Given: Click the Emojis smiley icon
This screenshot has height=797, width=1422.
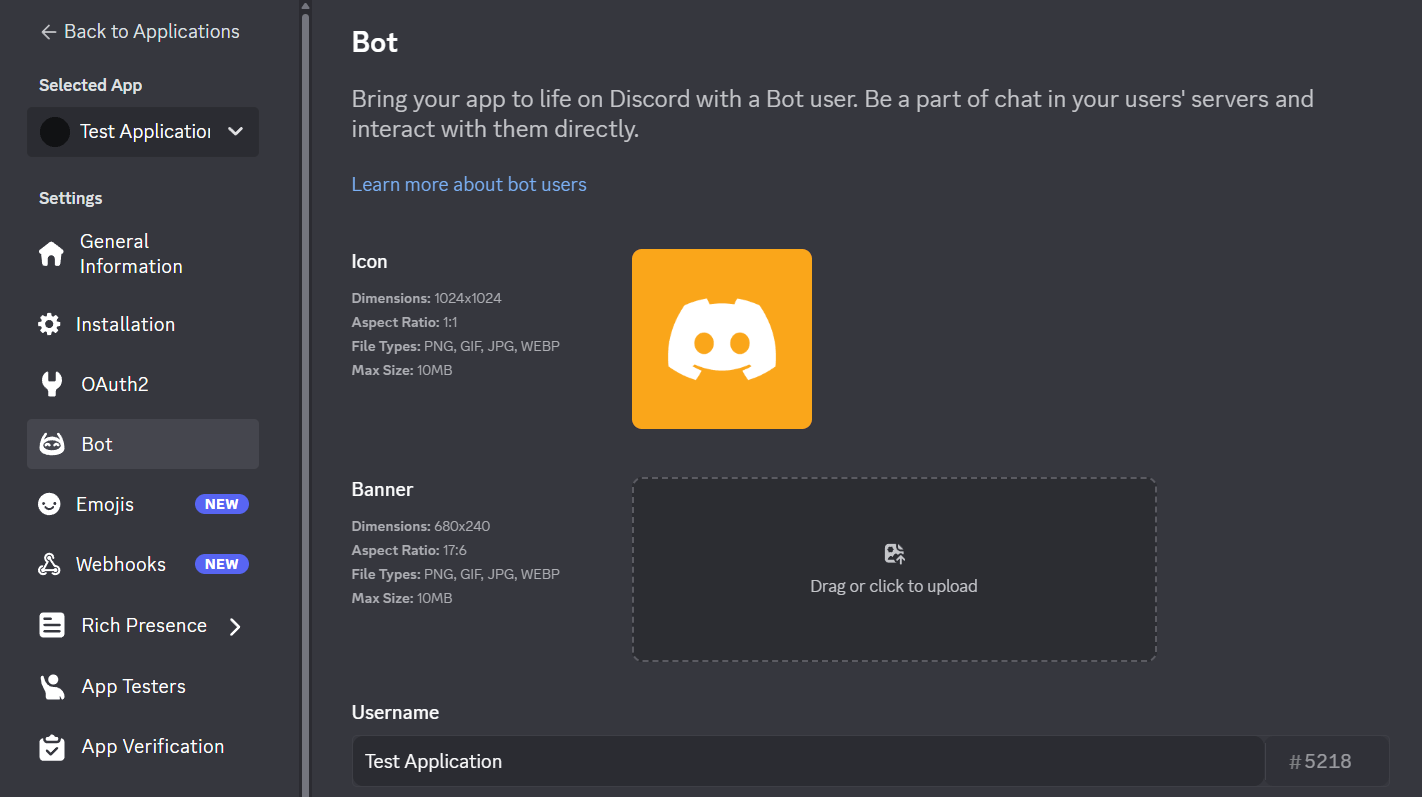Looking at the screenshot, I should pyautogui.click(x=49, y=505).
